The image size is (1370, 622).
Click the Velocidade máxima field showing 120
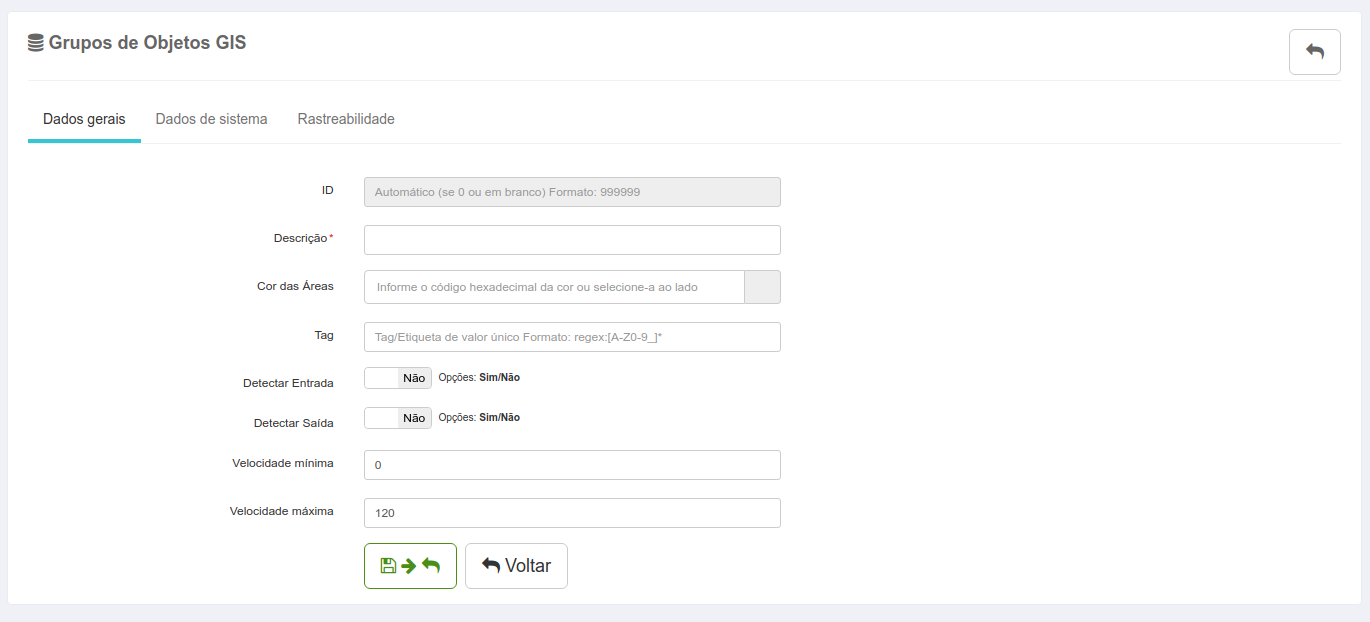coord(572,513)
